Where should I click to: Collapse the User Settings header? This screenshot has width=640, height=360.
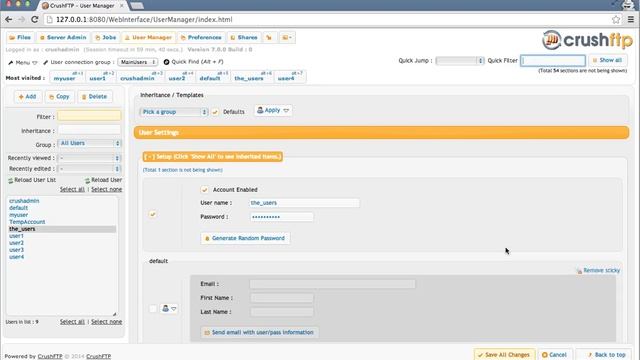[x=381, y=133]
